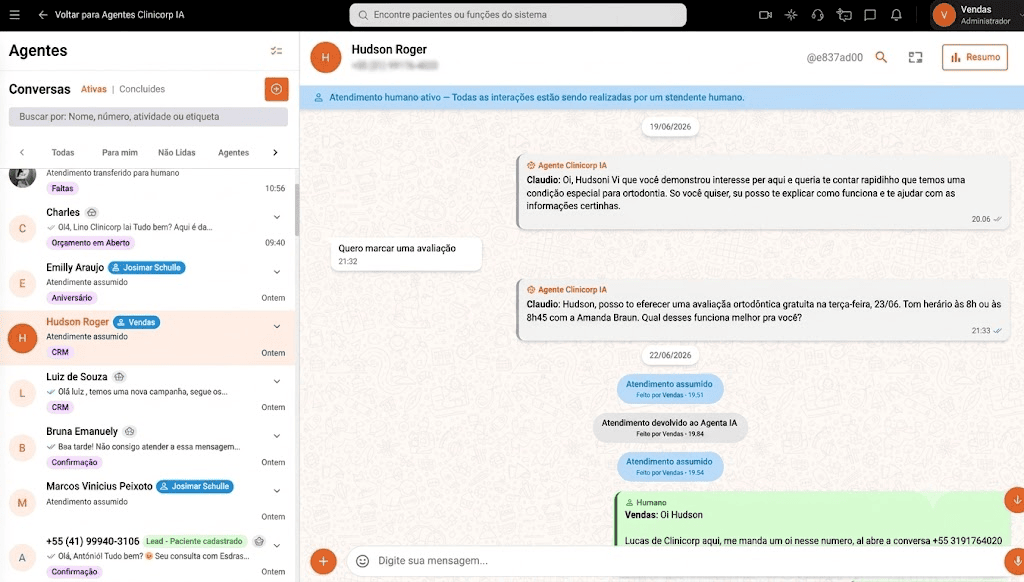Viewport: 1024px width, 582px height.
Task: Open the video camera icon
Action: pyautogui.click(x=765, y=14)
